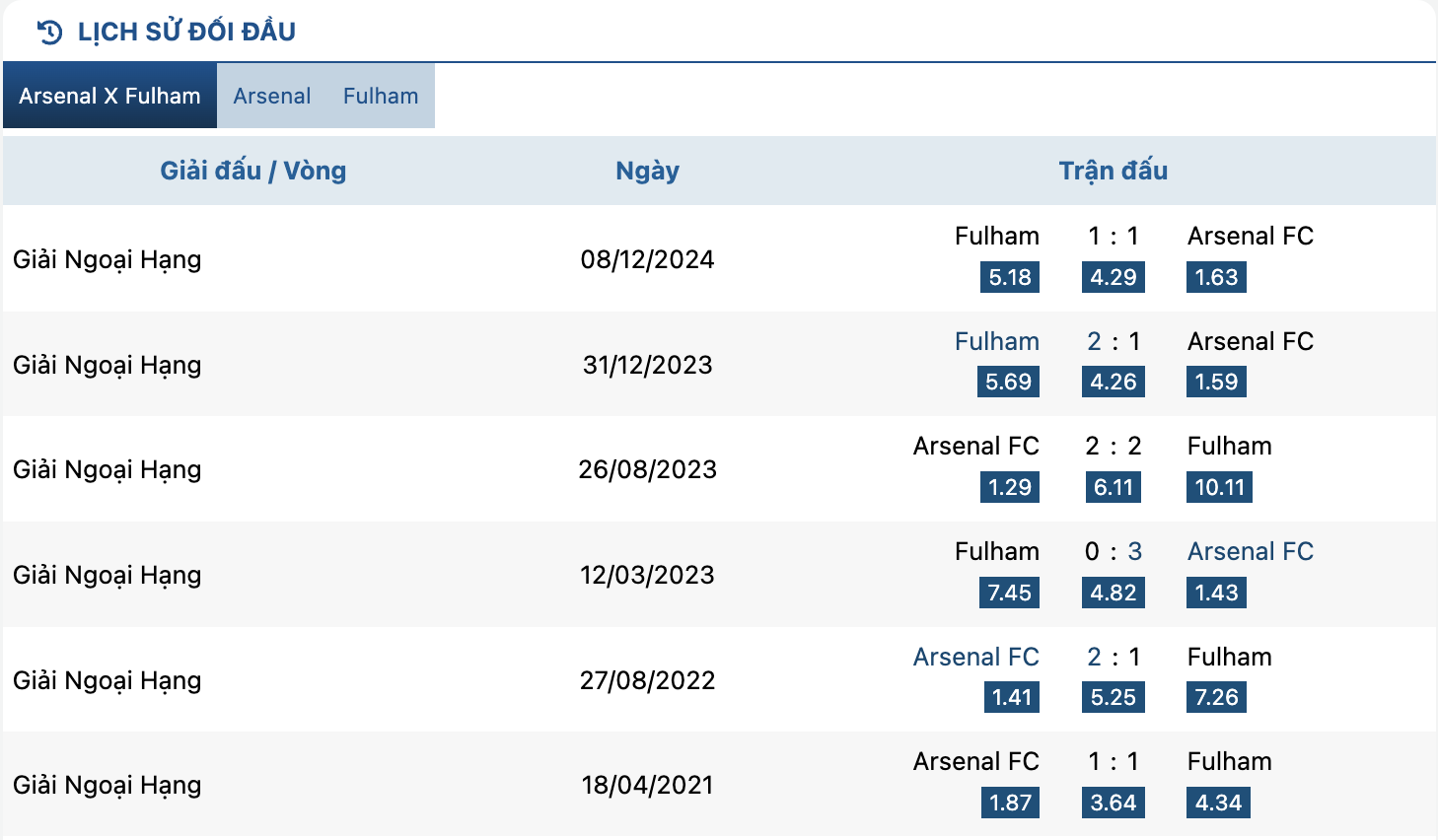Click Giải Ngoại Hạng in the 08/12/2024 row
Image resolution: width=1438 pixels, height=840 pixels.
pyautogui.click(x=108, y=260)
